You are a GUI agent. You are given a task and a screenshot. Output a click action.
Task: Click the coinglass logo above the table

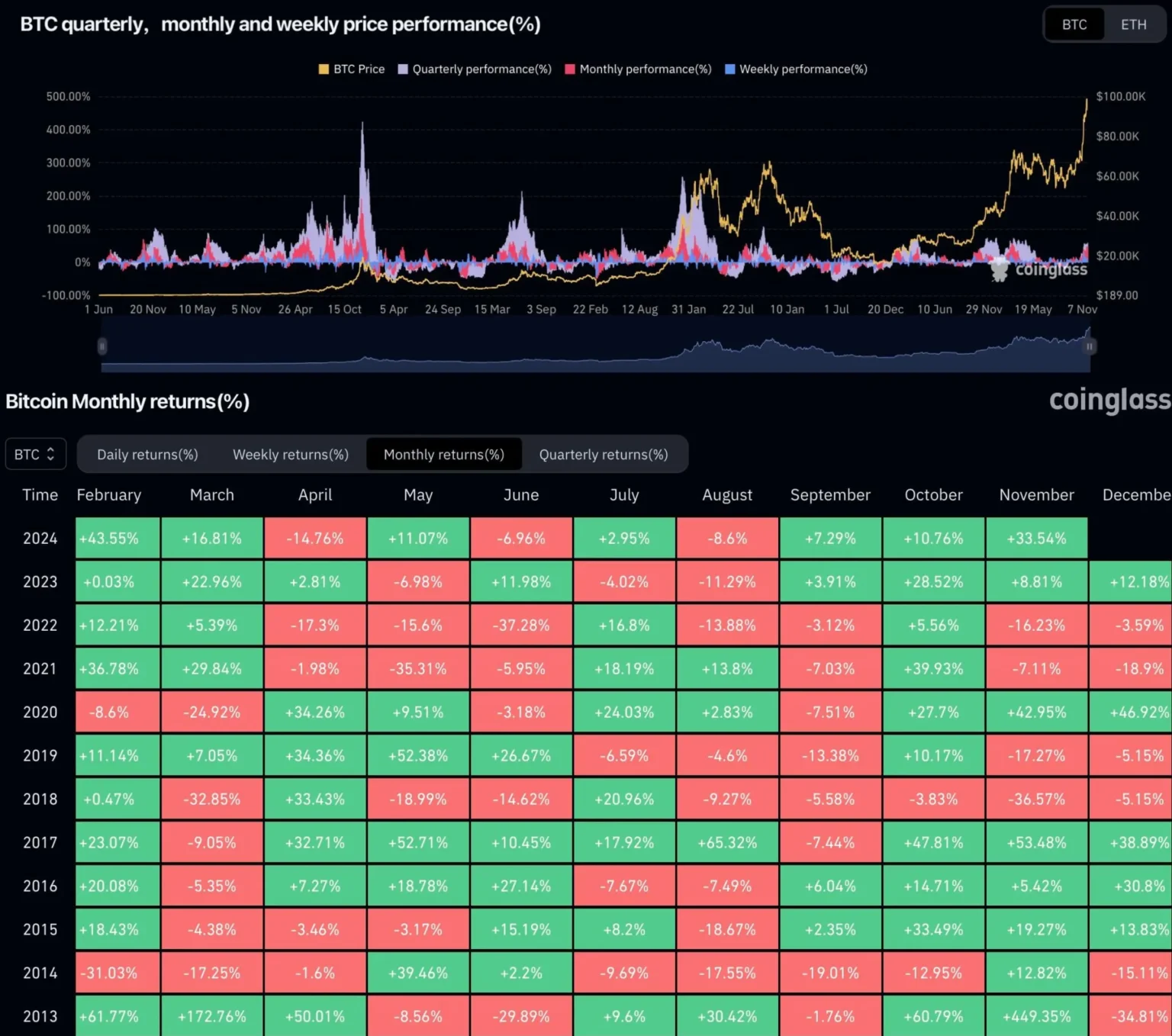click(x=1109, y=400)
